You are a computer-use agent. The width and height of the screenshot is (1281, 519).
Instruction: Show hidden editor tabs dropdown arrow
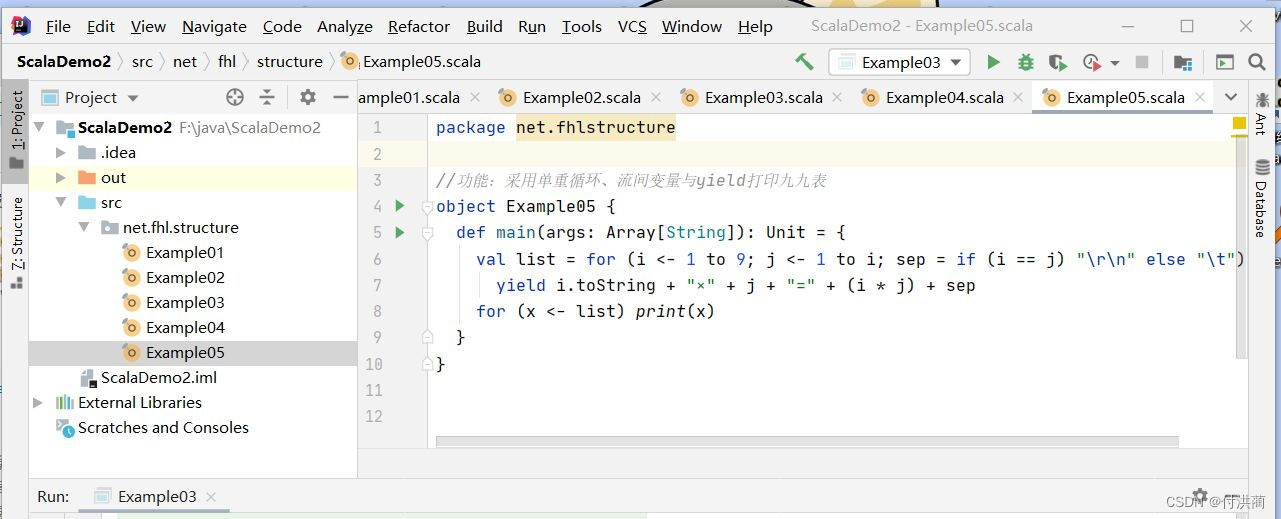click(1231, 97)
